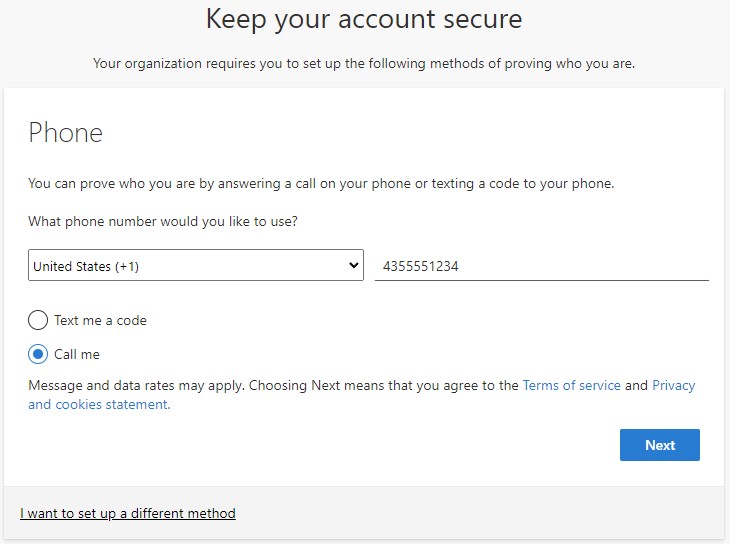Click the "and cookies statement" link text
730x544 pixels.
pos(99,405)
